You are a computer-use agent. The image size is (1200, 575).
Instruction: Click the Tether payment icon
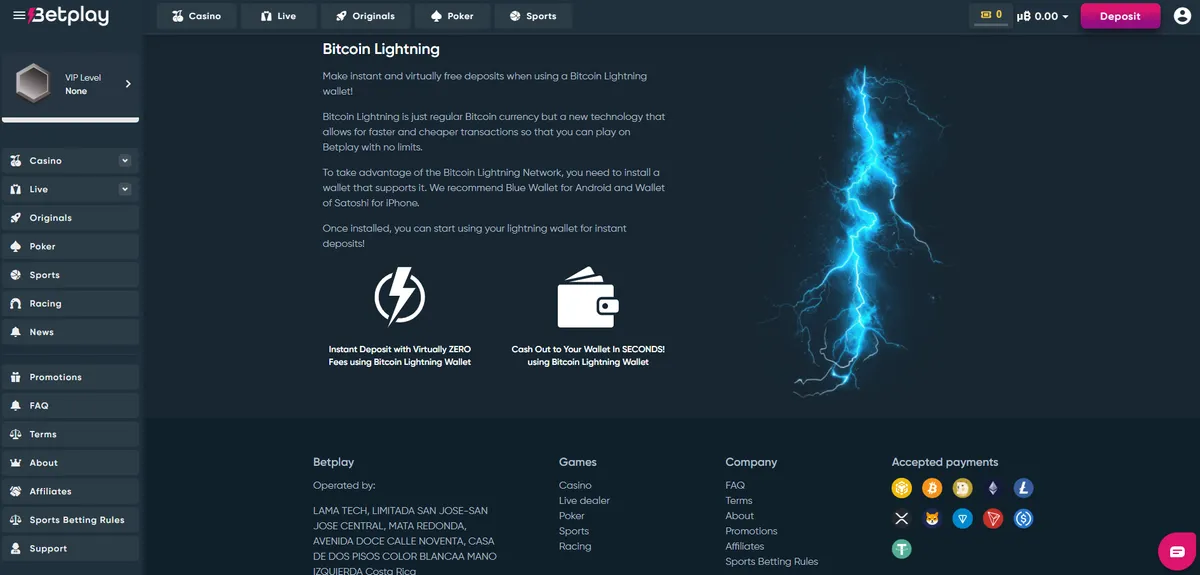coord(903,549)
